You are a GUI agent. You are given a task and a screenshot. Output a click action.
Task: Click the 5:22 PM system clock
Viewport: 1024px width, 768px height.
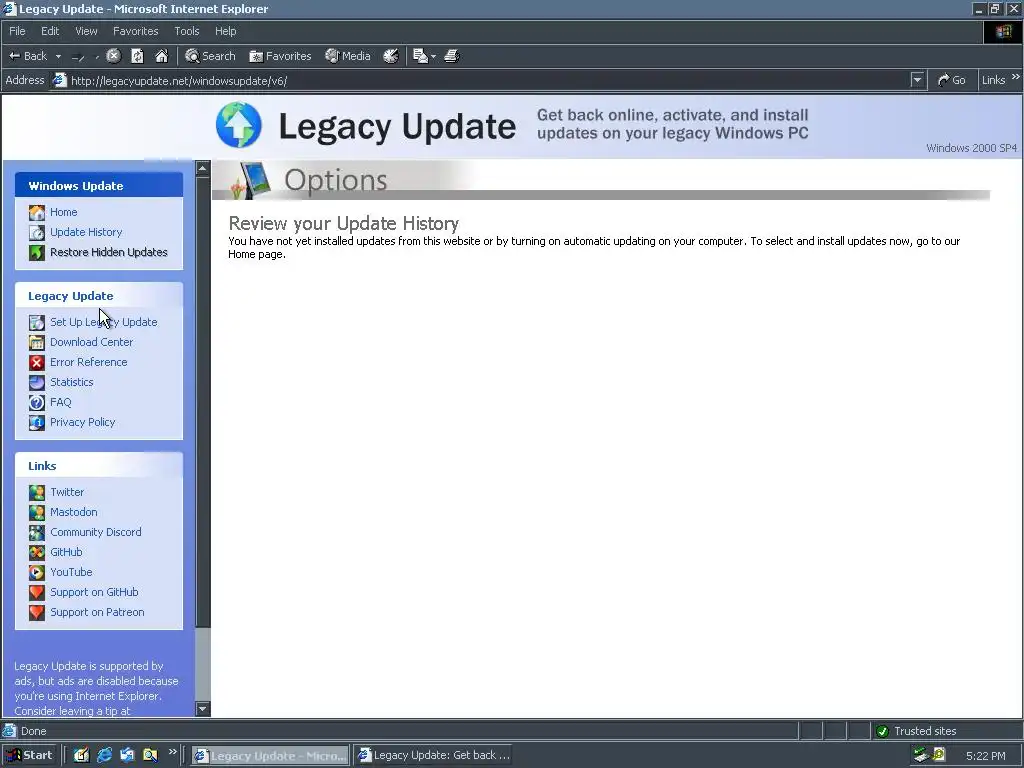point(985,756)
